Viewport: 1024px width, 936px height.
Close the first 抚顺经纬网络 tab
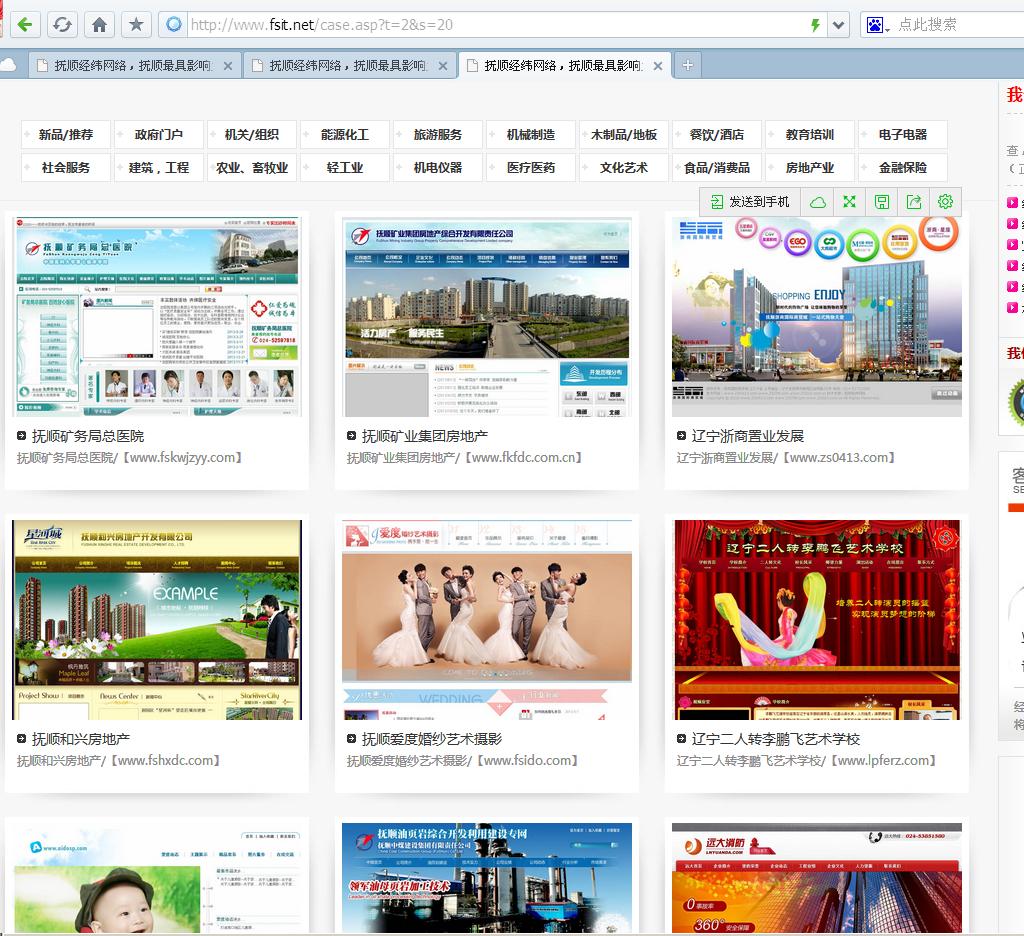click(x=228, y=66)
